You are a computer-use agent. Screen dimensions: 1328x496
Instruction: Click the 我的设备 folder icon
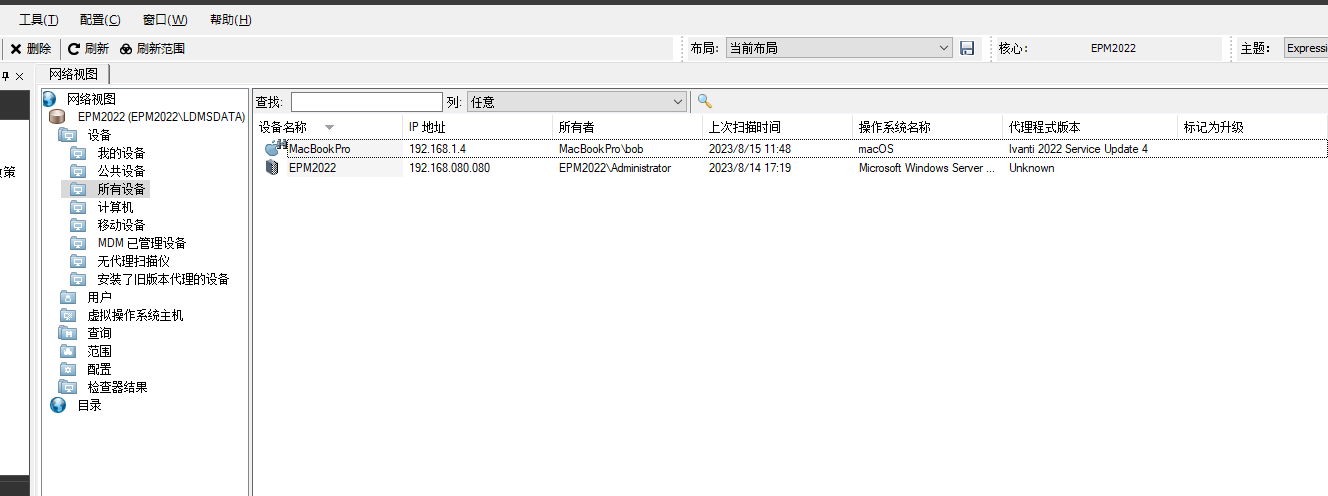(78, 153)
